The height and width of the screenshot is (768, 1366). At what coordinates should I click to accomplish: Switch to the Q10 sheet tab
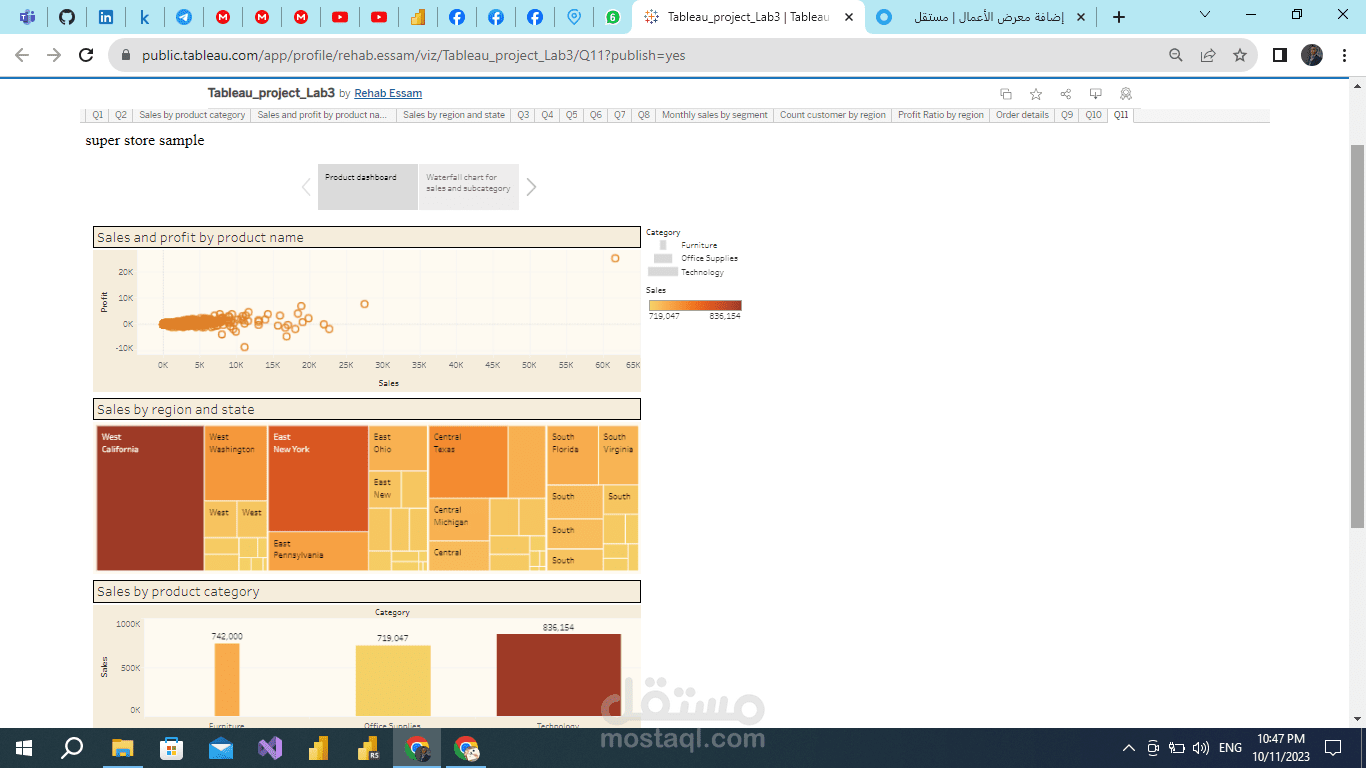1094,115
